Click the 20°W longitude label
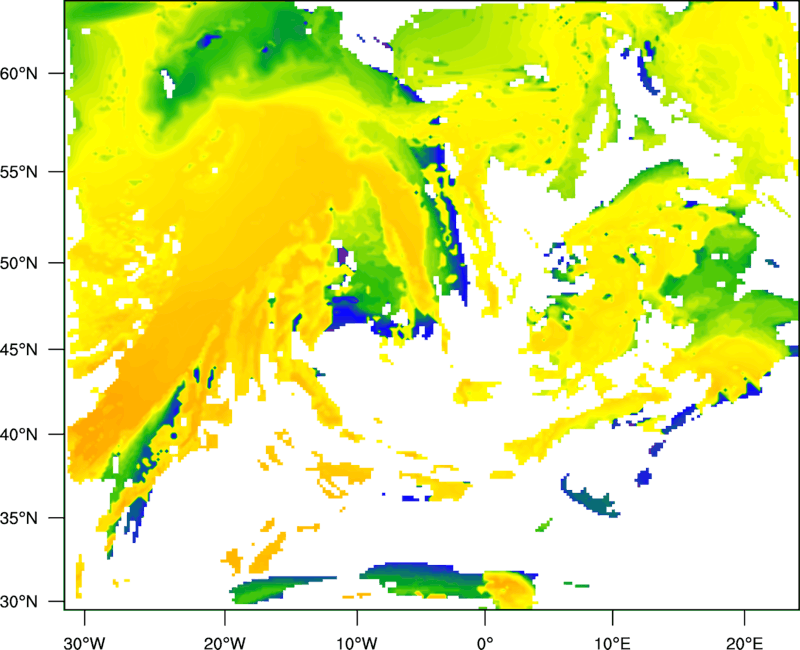 pyautogui.click(x=225, y=643)
